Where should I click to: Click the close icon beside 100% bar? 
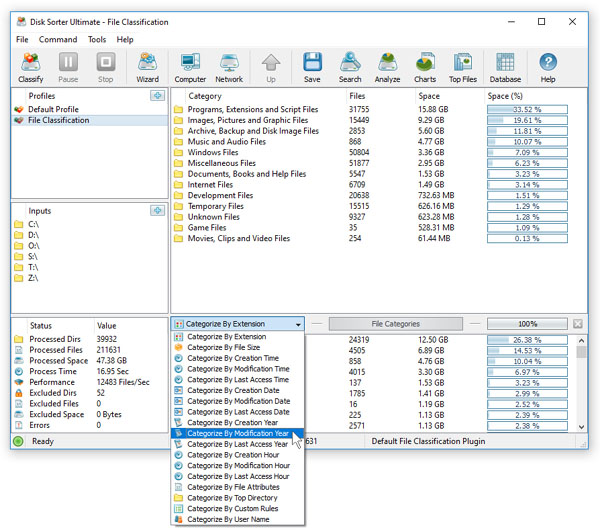[577, 324]
